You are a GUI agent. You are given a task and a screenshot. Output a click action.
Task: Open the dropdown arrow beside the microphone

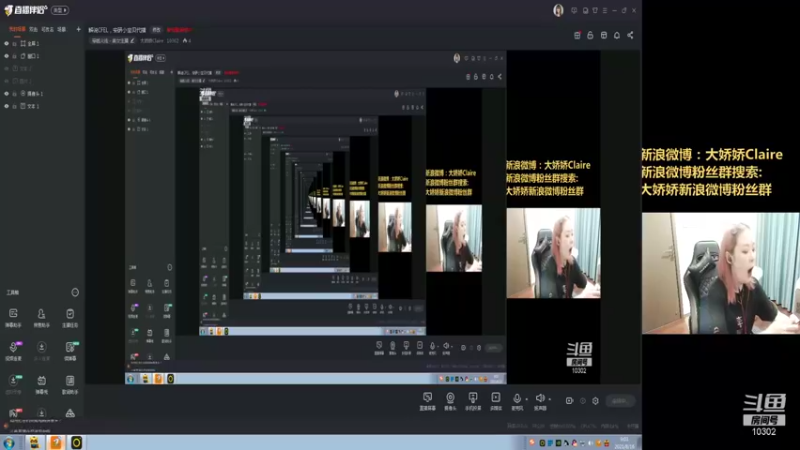(527, 399)
